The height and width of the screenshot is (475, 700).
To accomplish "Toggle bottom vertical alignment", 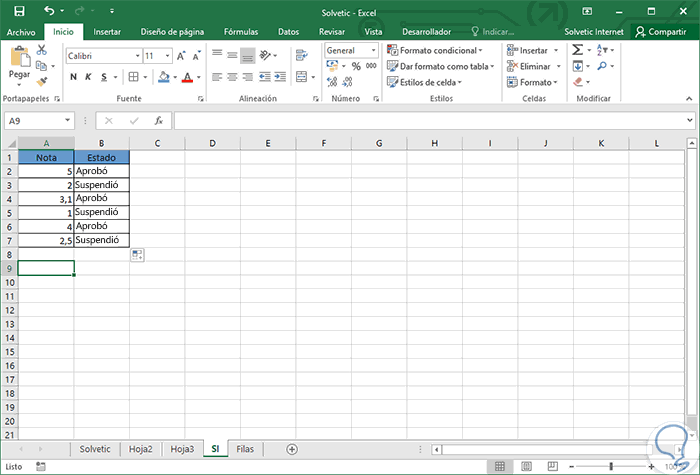I will click(x=247, y=55).
